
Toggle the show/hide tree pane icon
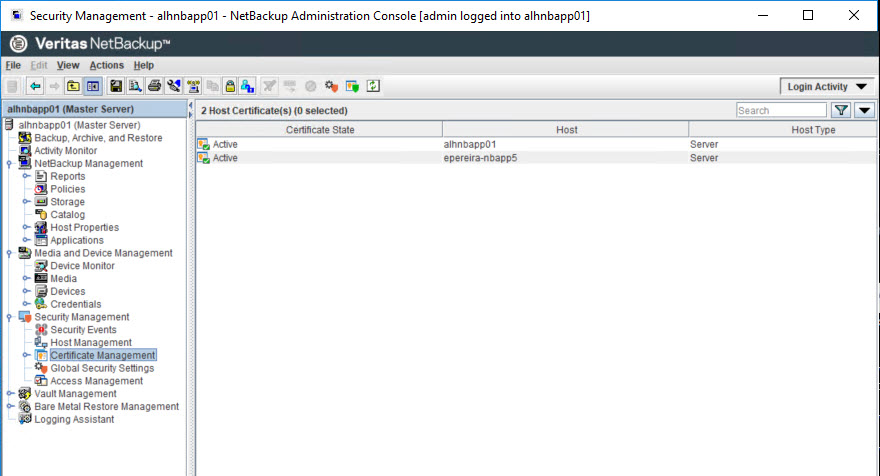click(93, 86)
